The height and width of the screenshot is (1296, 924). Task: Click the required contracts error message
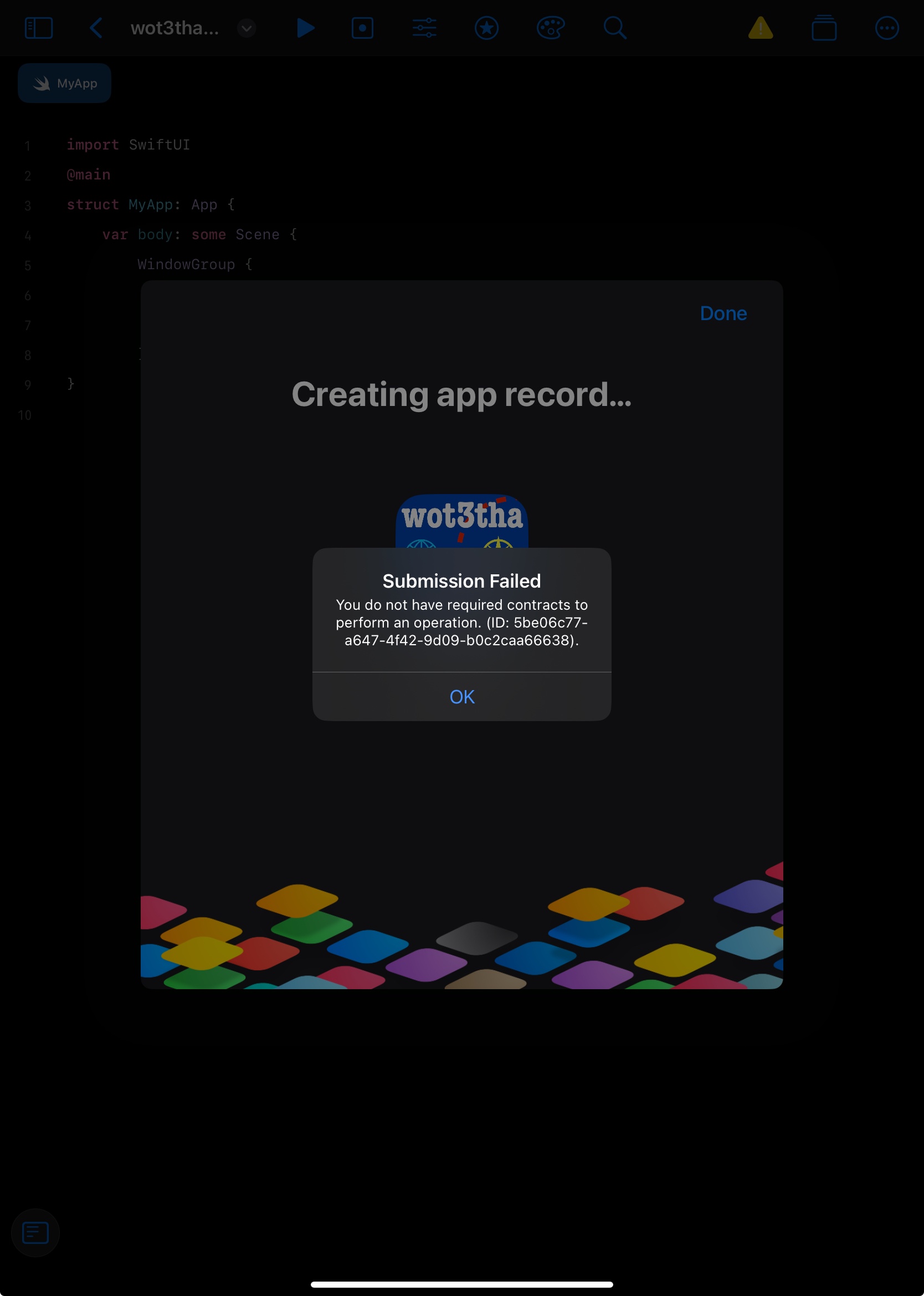[x=461, y=623]
